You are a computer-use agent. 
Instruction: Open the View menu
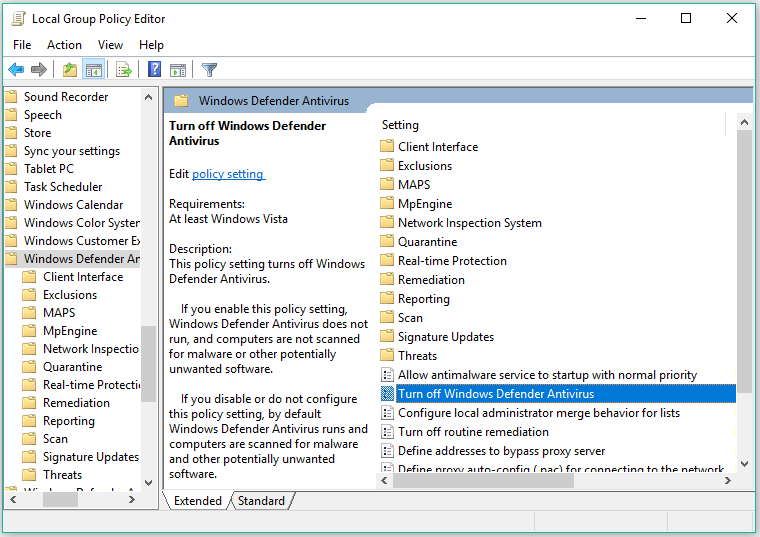110,45
